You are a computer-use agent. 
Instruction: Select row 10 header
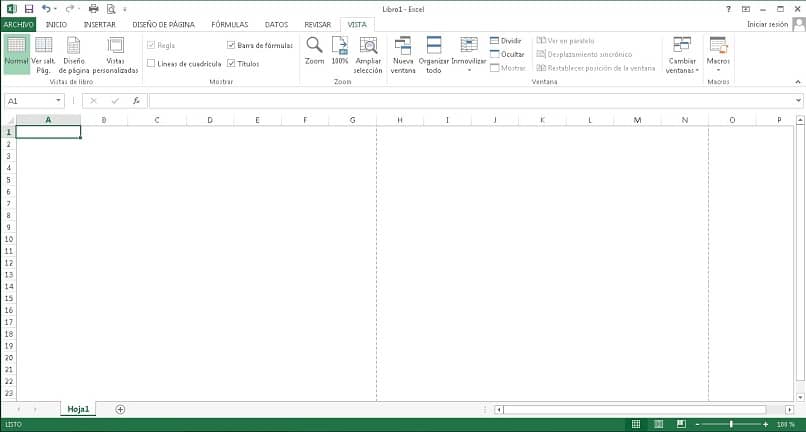[8, 239]
